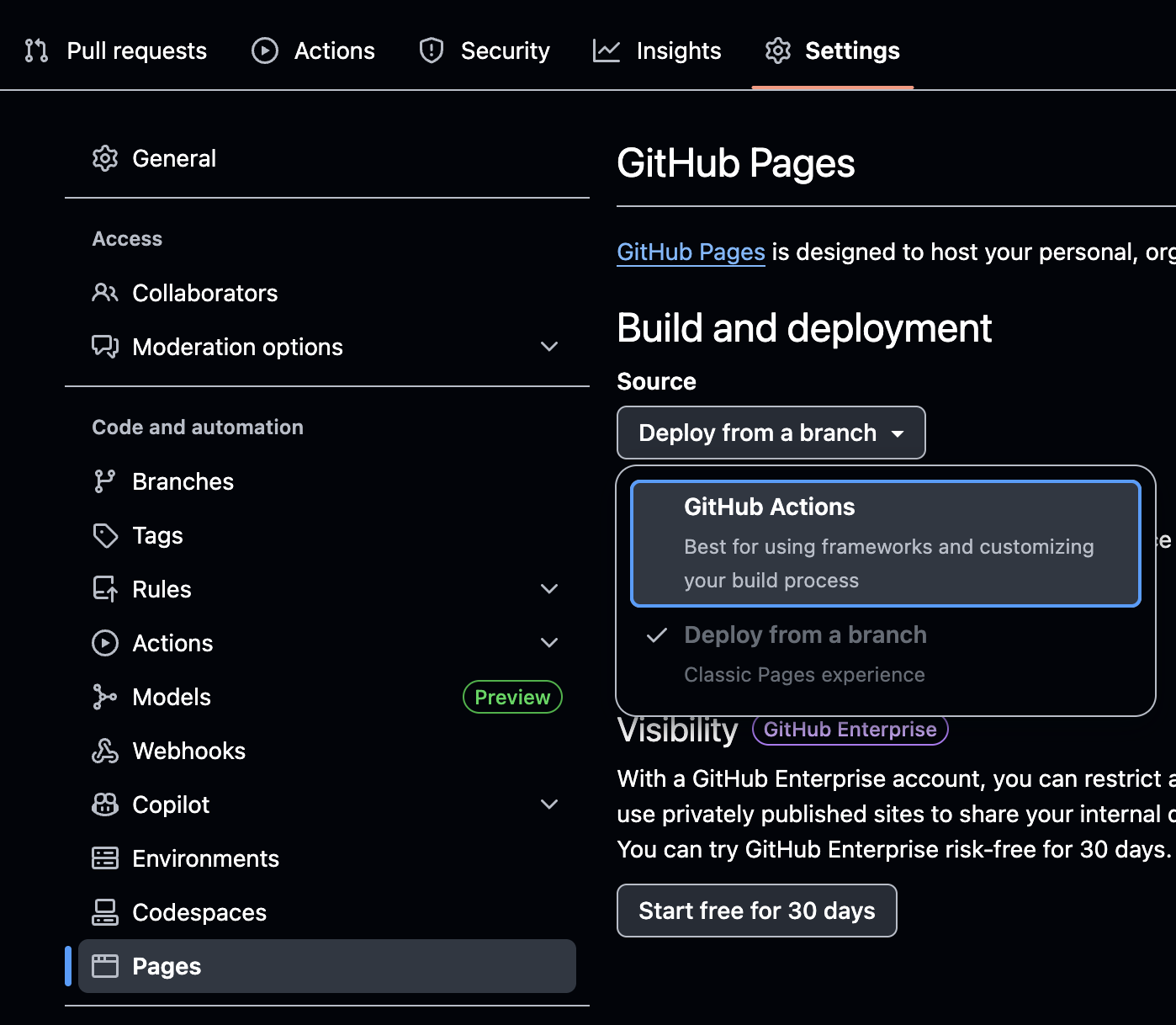
Task: Open Webhooks settings
Action: pos(327,751)
